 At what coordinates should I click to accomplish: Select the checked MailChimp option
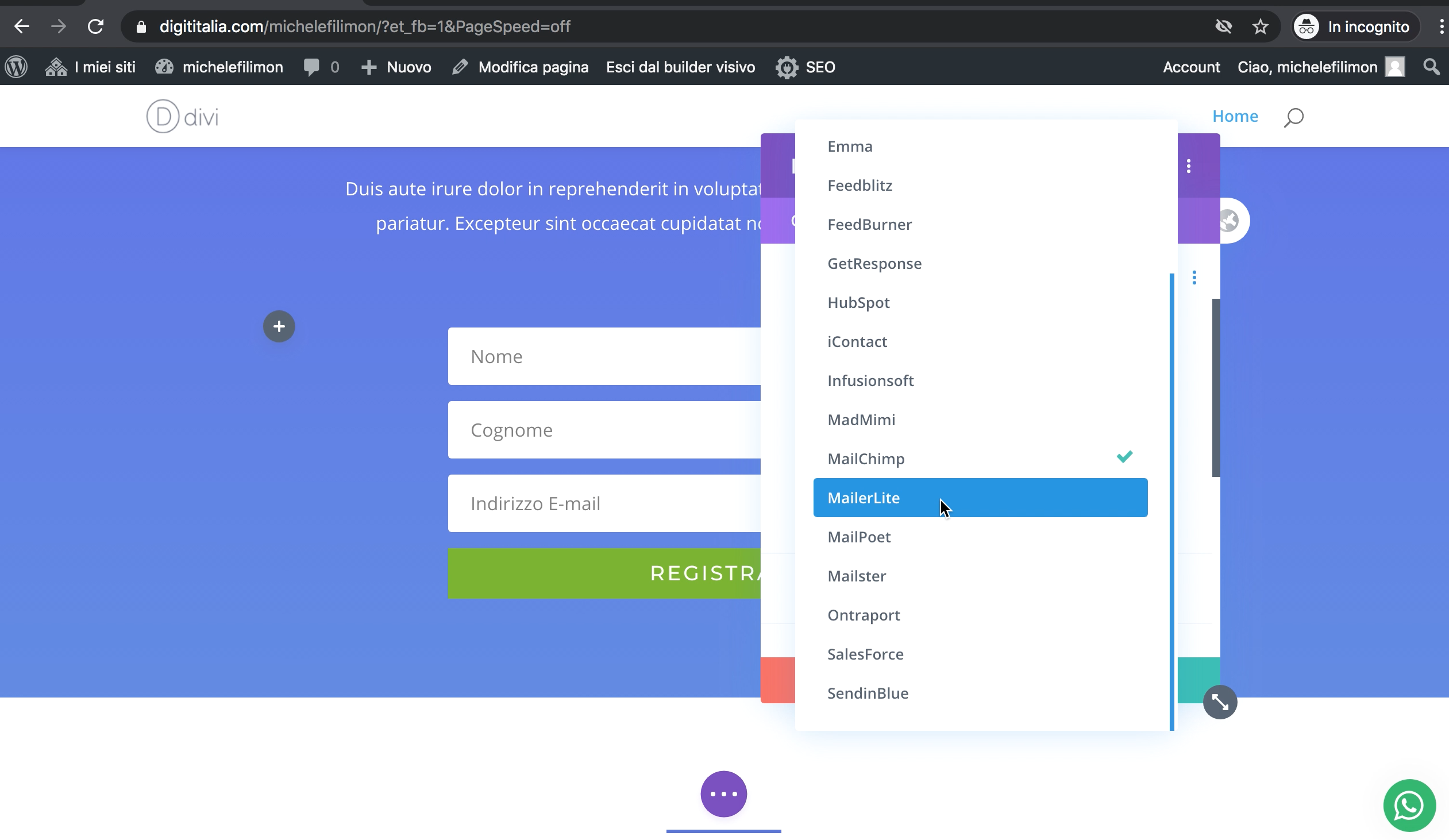tap(980, 459)
